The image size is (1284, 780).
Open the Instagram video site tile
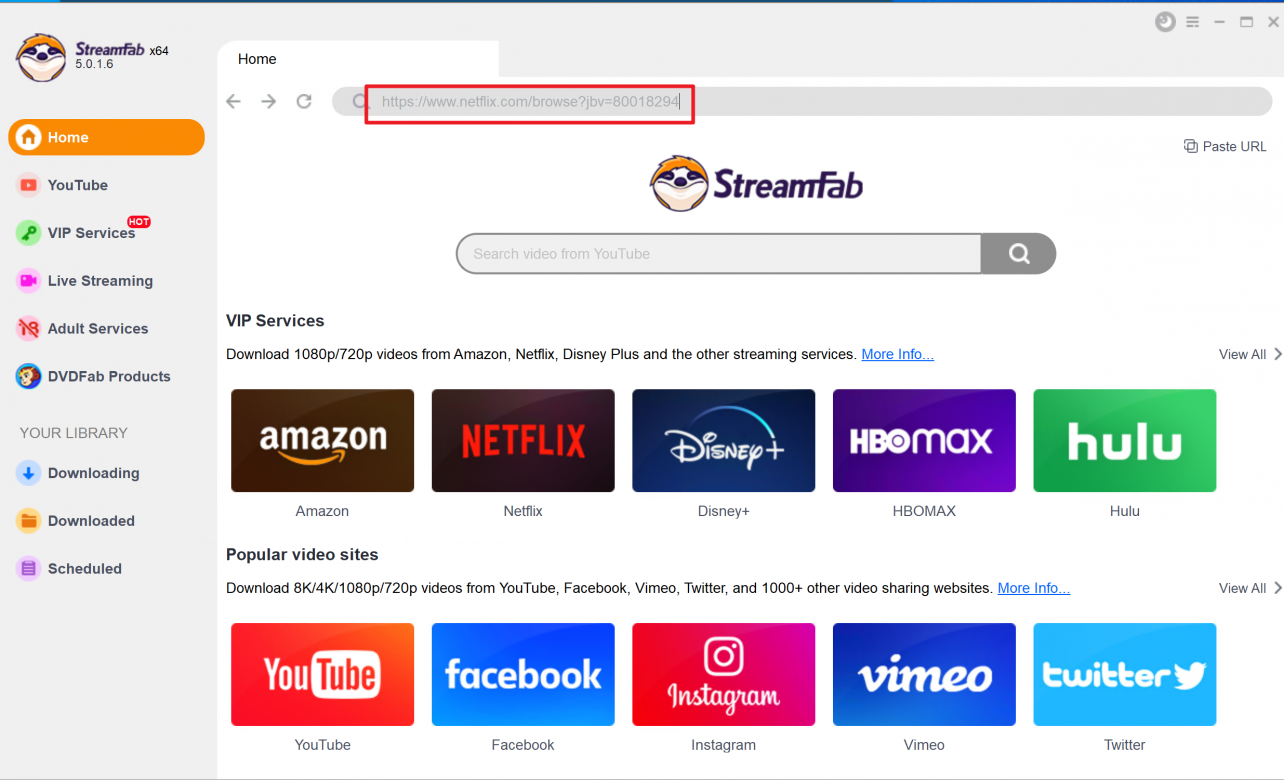click(724, 675)
